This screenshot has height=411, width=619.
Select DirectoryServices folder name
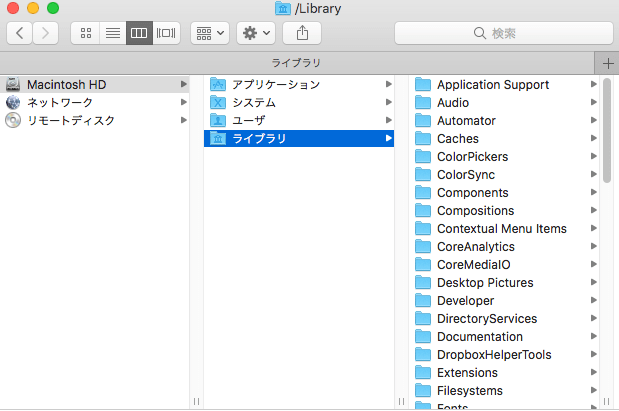tap(487, 319)
